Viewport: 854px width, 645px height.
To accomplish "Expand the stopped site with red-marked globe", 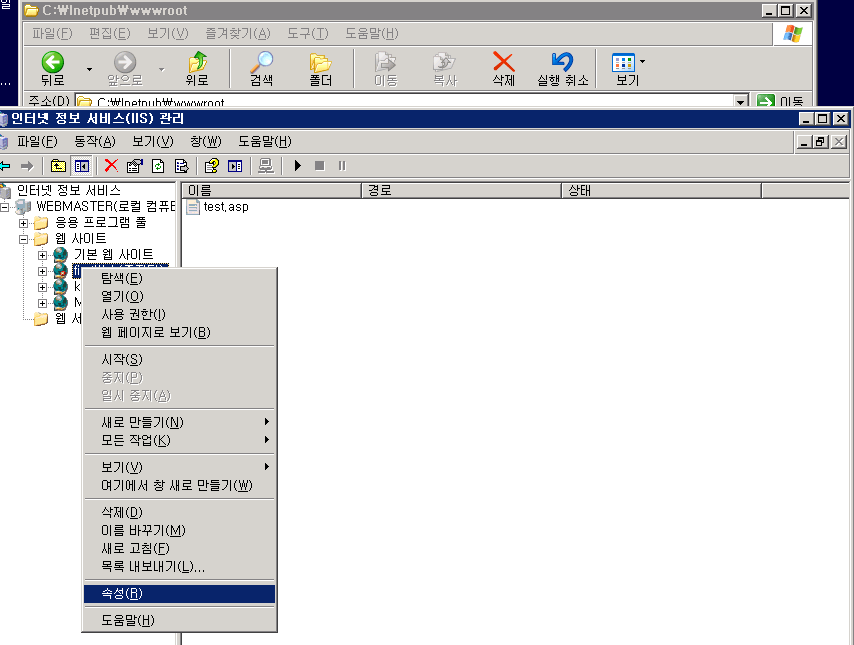I will point(42,271).
